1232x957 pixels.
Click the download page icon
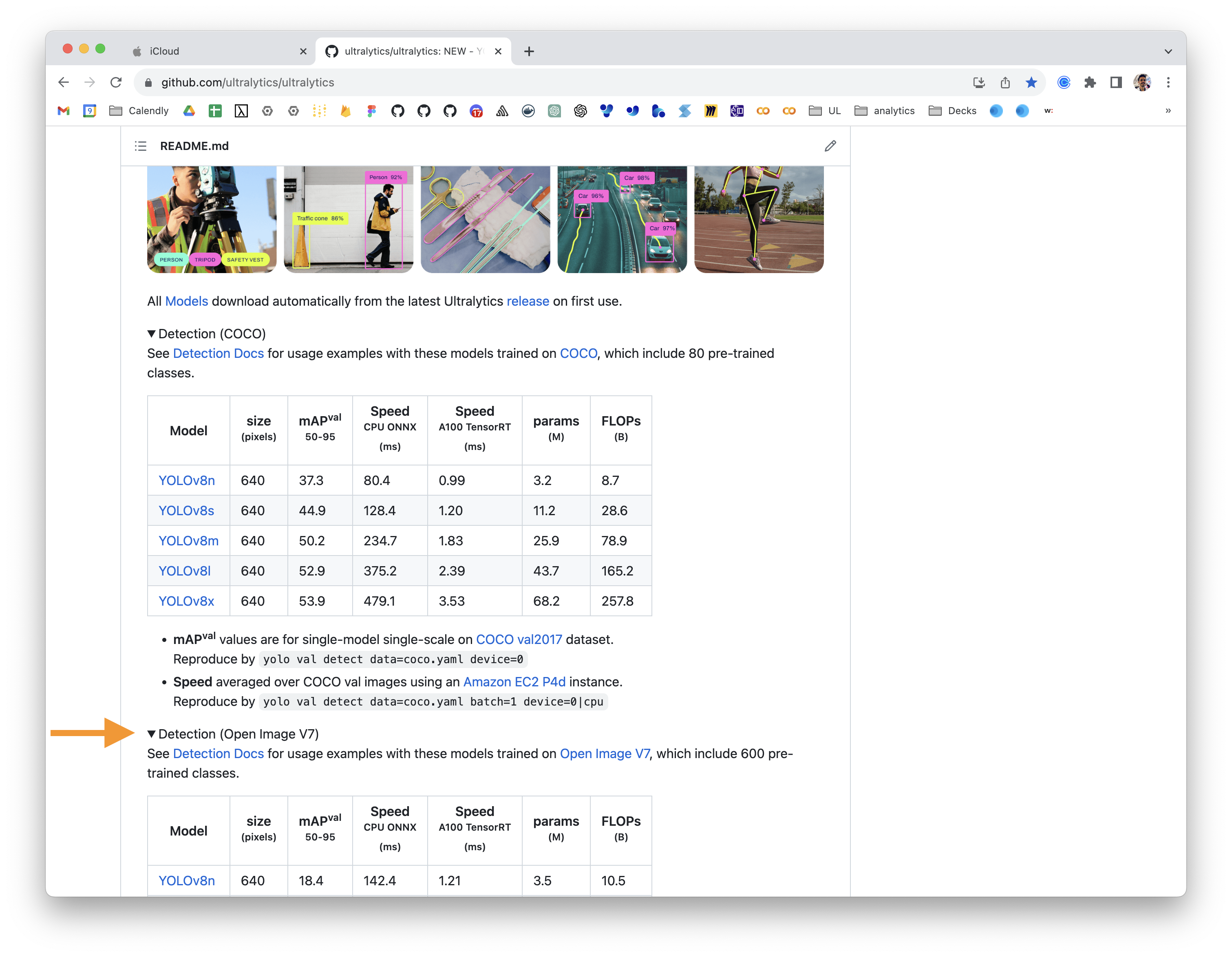coord(979,82)
